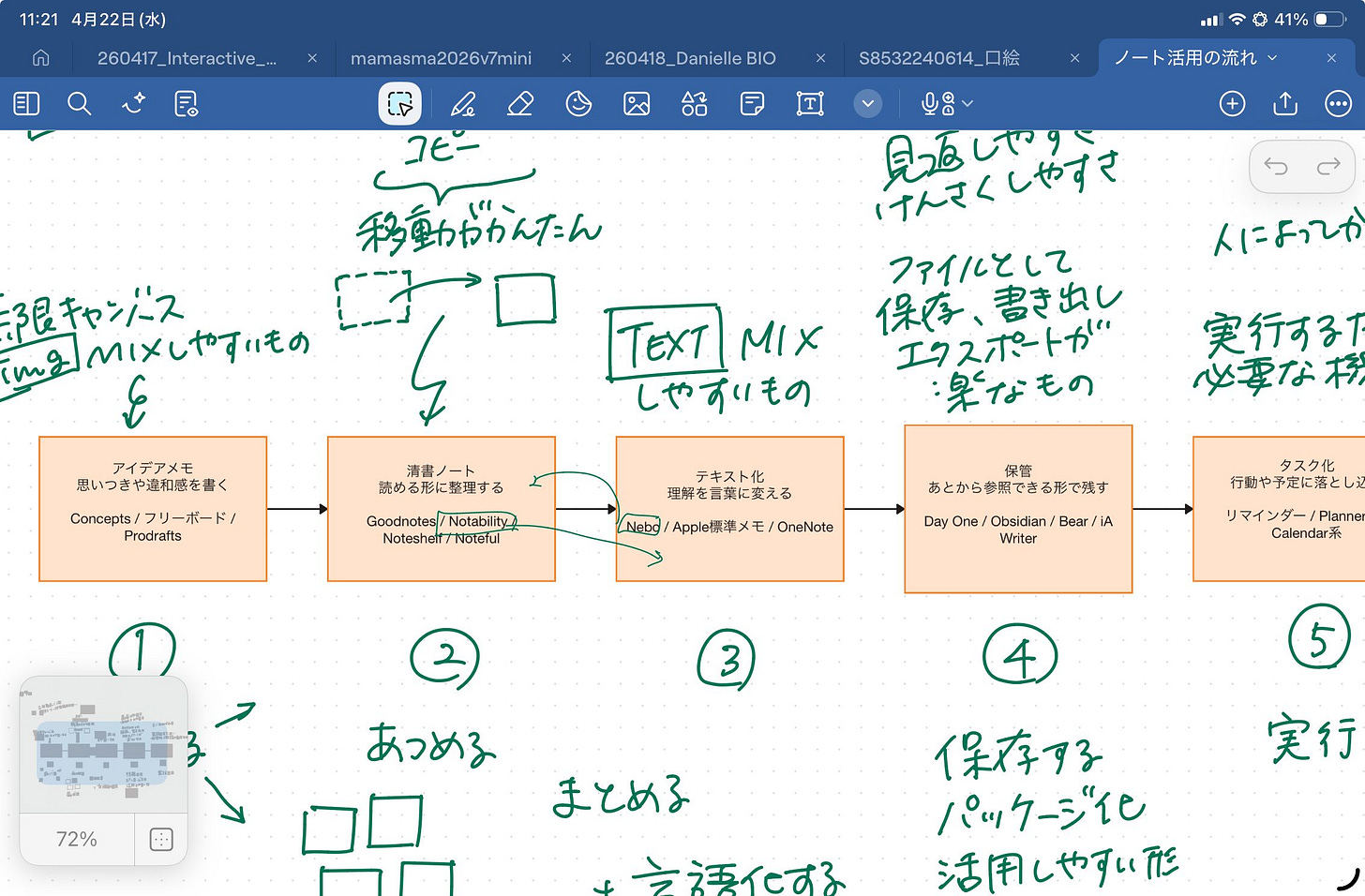
Task: Open the sticker tool
Action: click(x=579, y=103)
